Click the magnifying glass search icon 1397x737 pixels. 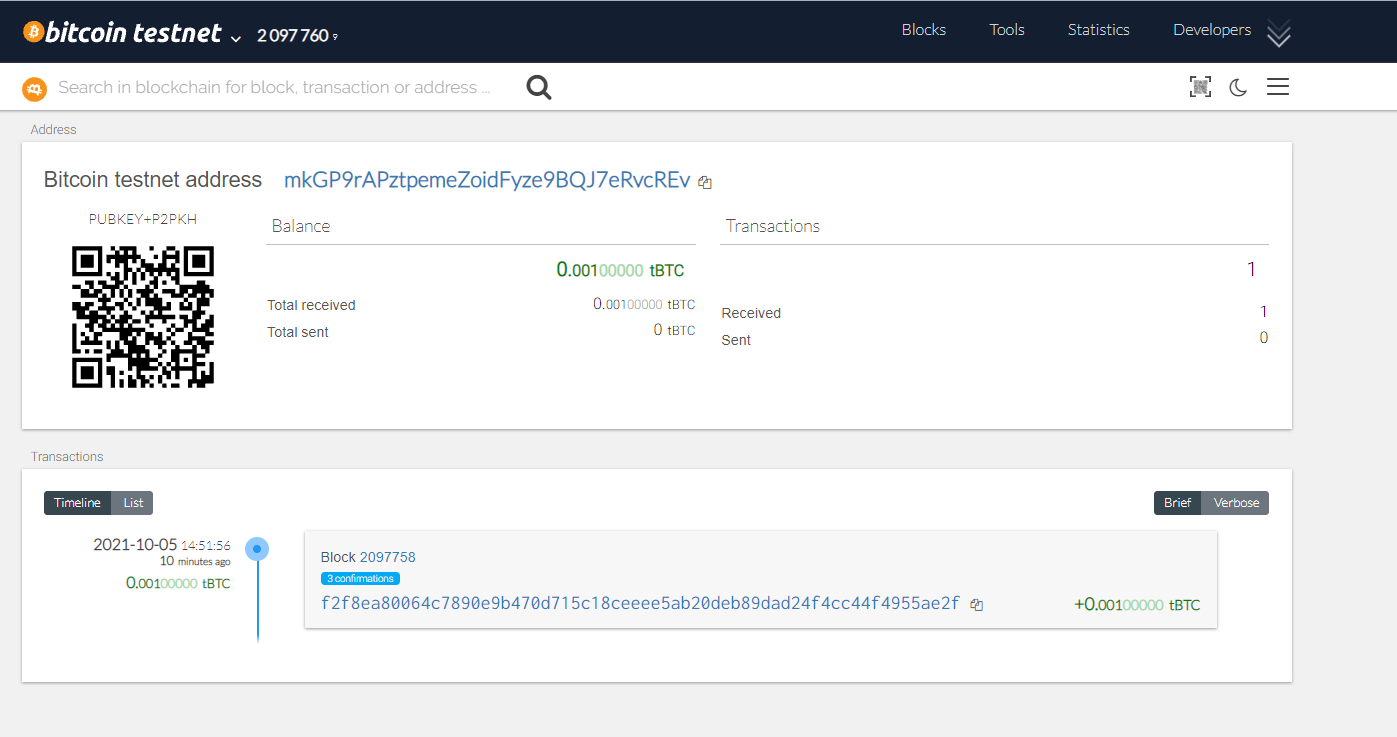[539, 88]
